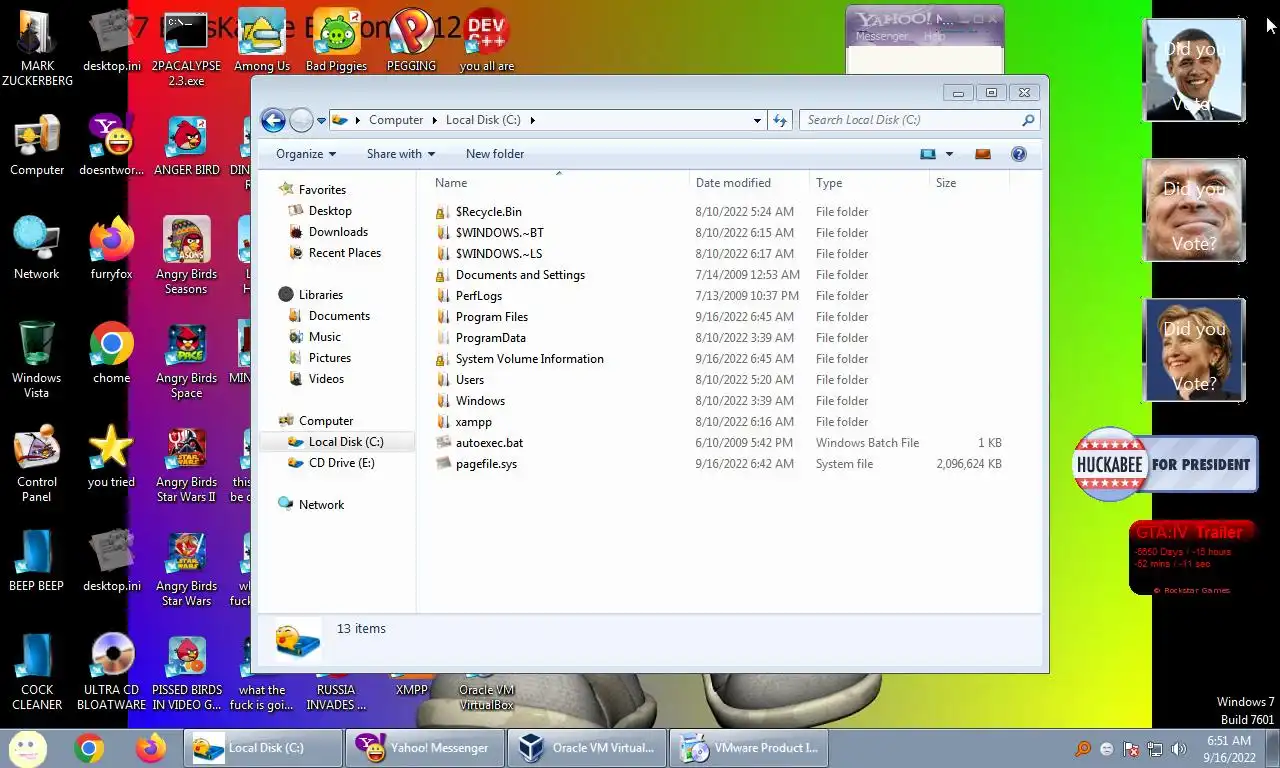Click the Huckabee For President gadget
Viewport: 1280px width, 768px height.
click(x=1165, y=464)
